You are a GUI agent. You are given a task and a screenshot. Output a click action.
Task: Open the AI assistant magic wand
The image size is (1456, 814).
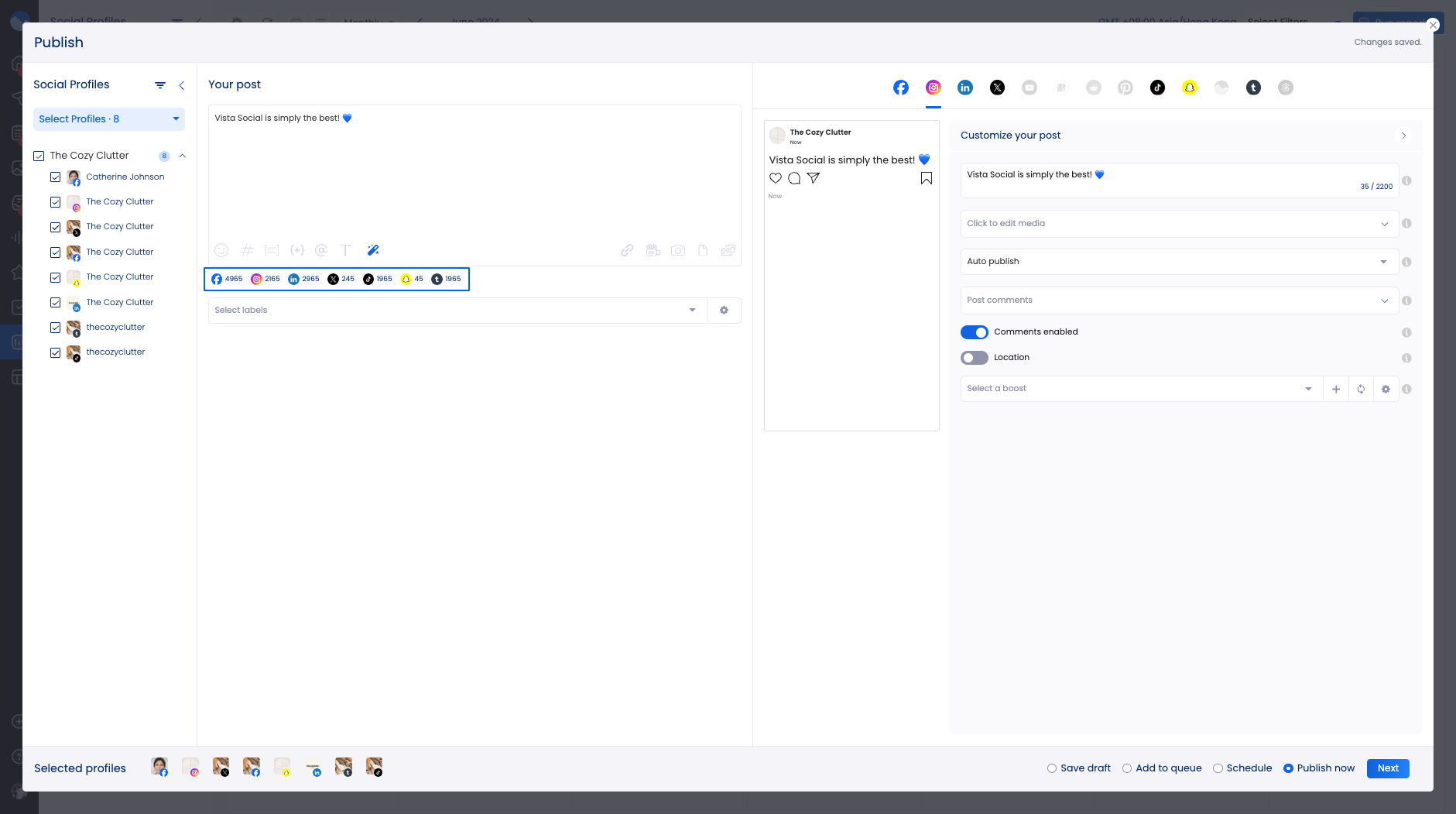coord(373,250)
